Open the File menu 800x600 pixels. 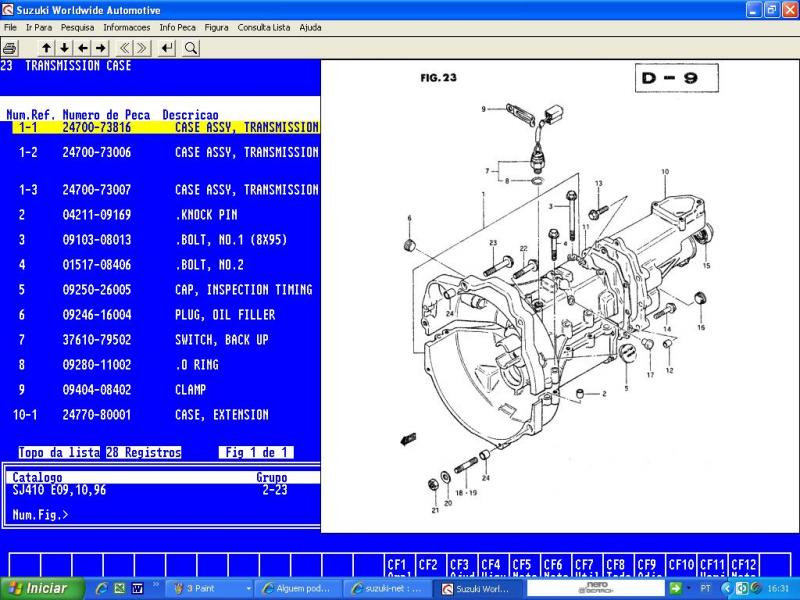(10, 28)
